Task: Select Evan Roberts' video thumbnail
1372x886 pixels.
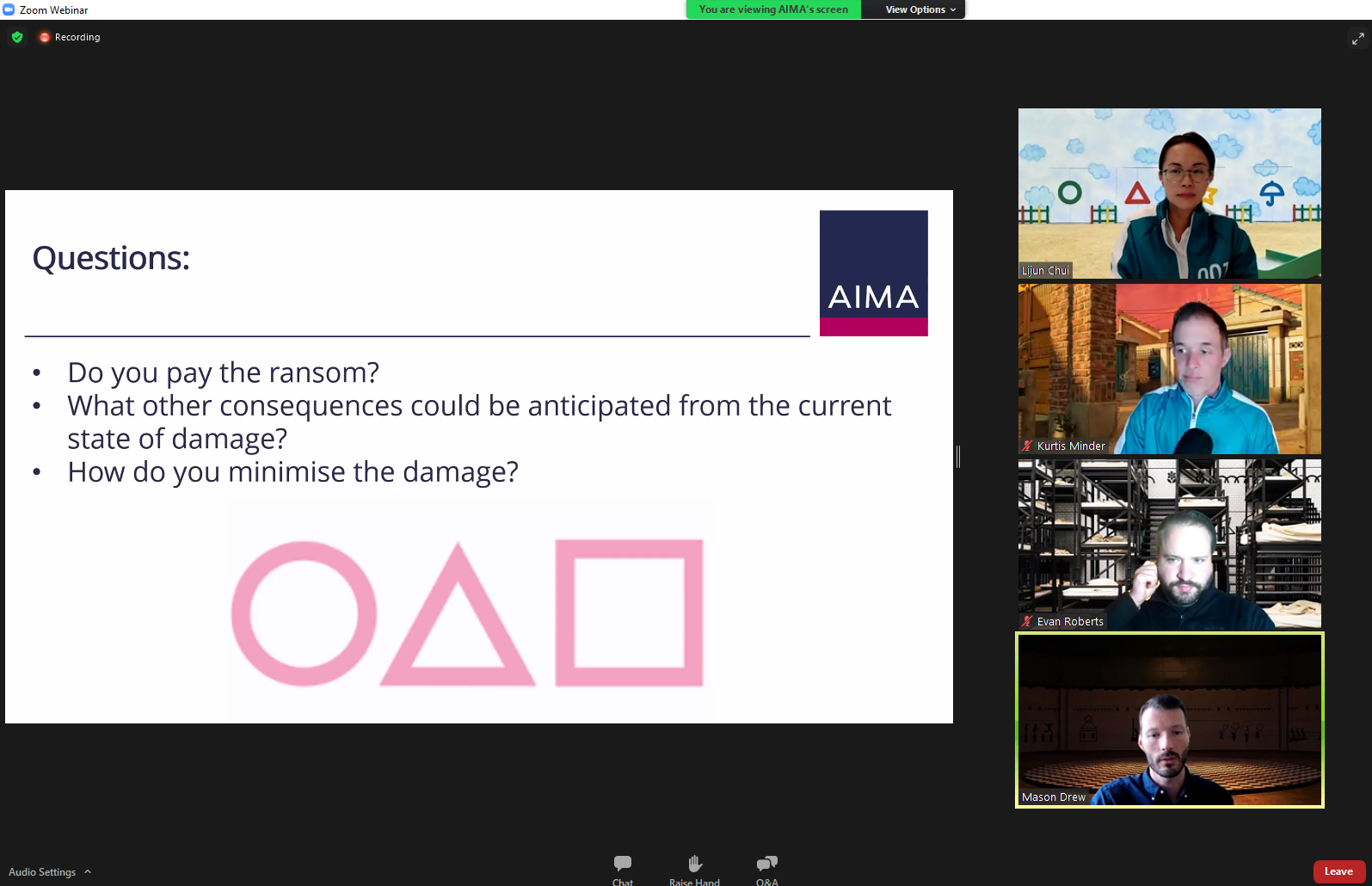Action: (x=1169, y=544)
